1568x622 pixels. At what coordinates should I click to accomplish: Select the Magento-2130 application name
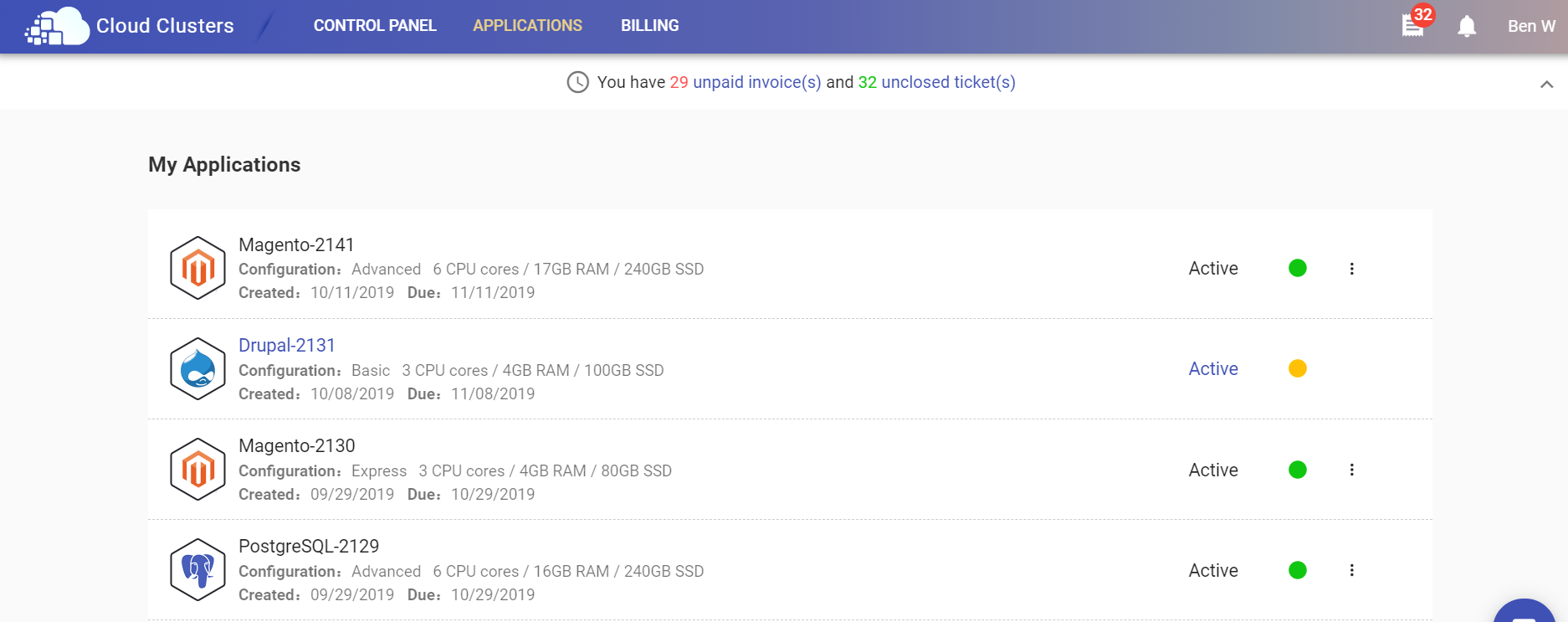(296, 445)
